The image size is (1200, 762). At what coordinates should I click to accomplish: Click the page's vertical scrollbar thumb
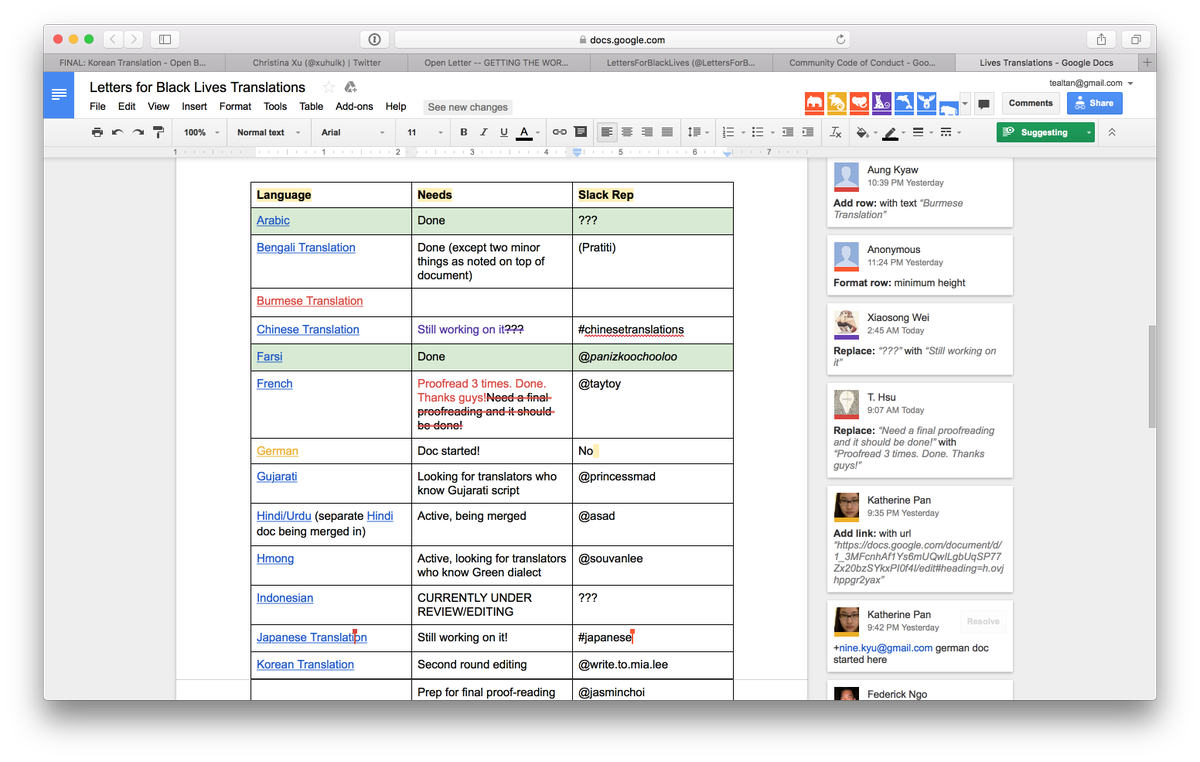point(1151,376)
